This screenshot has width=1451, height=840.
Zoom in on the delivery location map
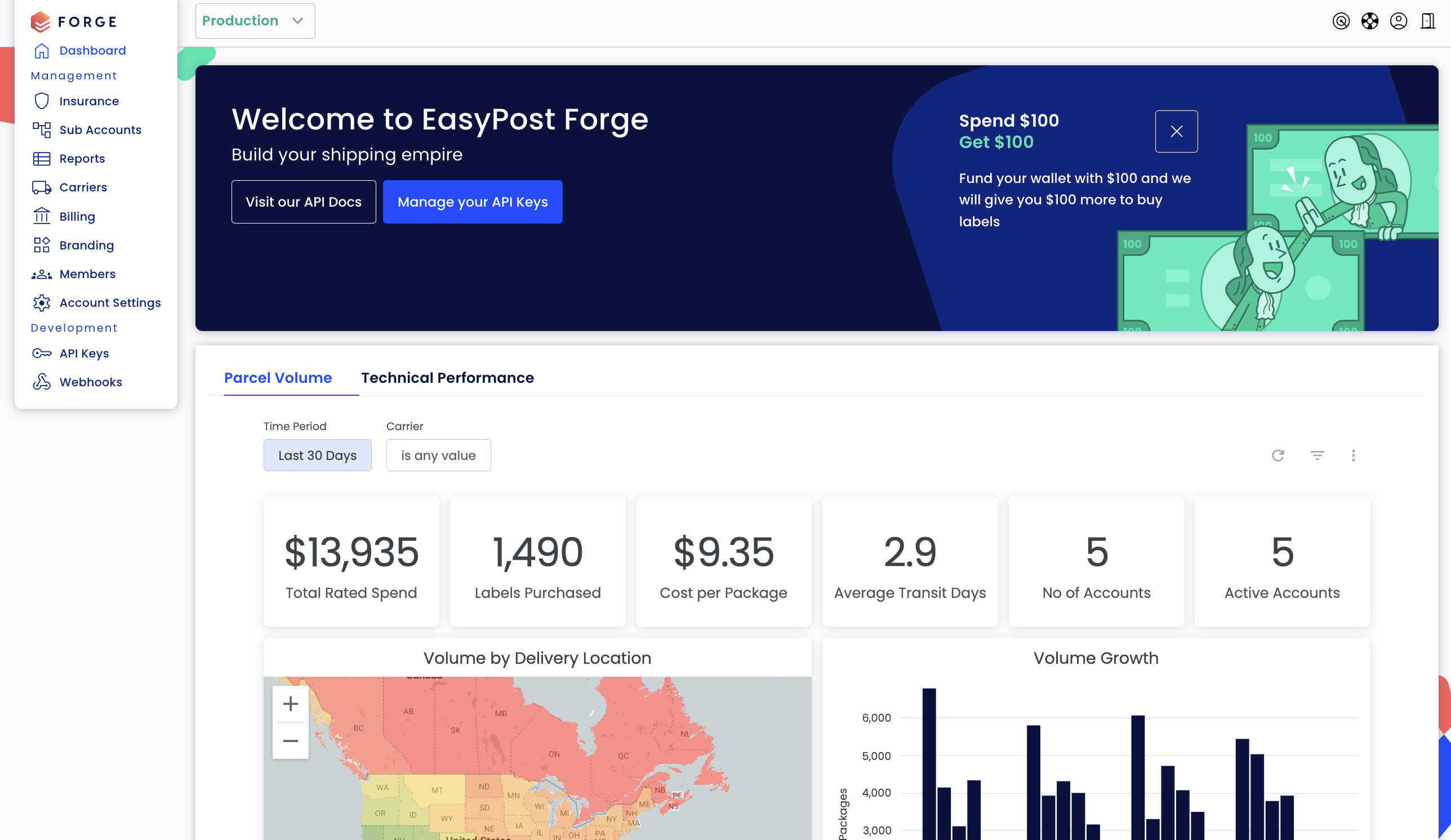[x=290, y=704]
